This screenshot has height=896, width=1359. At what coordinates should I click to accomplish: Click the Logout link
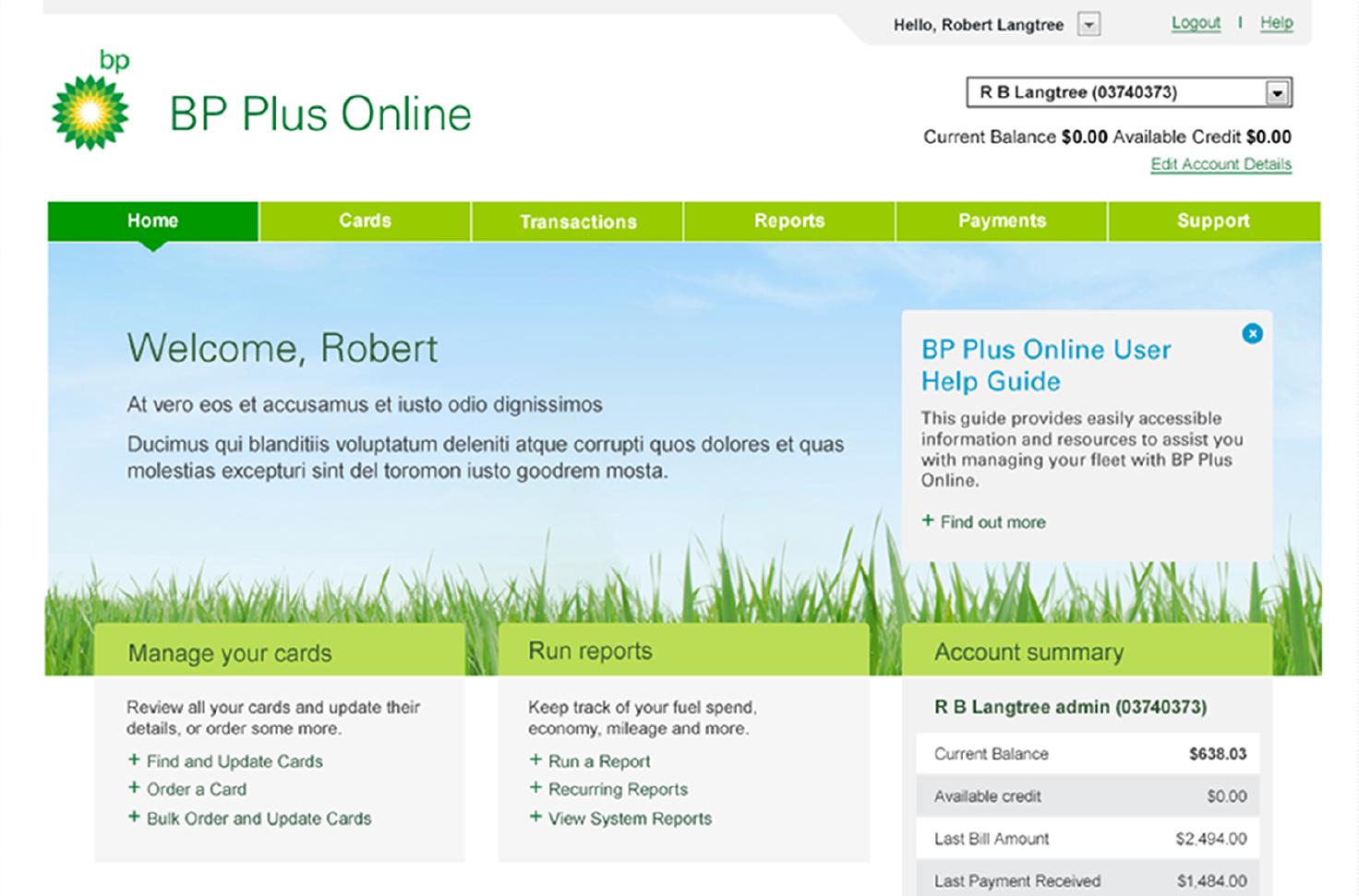[x=1196, y=23]
